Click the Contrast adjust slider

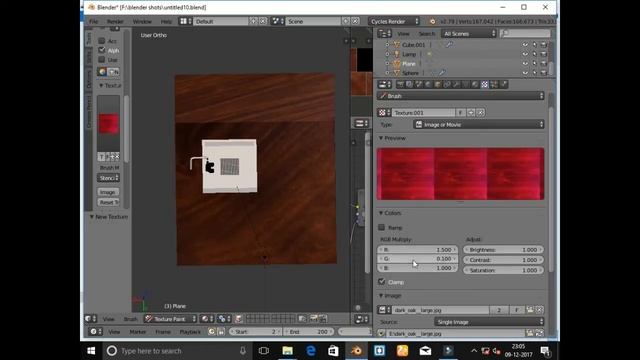pyautogui.click(x=503, y=260)
